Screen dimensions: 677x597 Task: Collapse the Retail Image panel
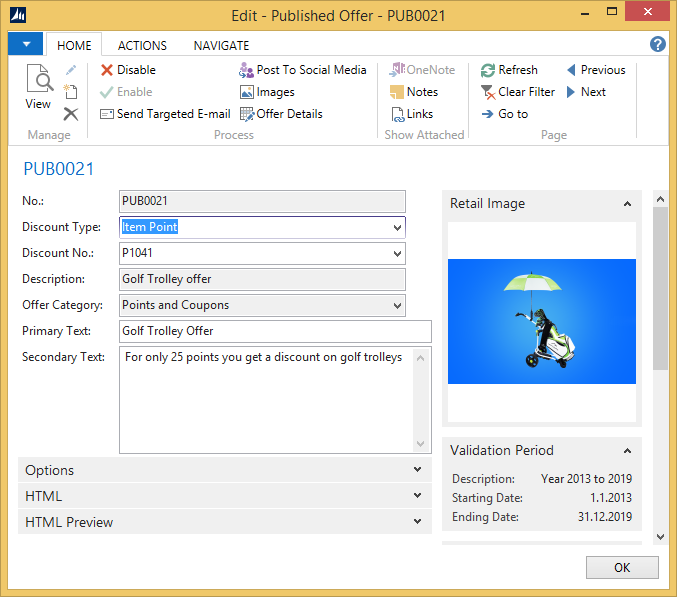click(x=627, y=204)
